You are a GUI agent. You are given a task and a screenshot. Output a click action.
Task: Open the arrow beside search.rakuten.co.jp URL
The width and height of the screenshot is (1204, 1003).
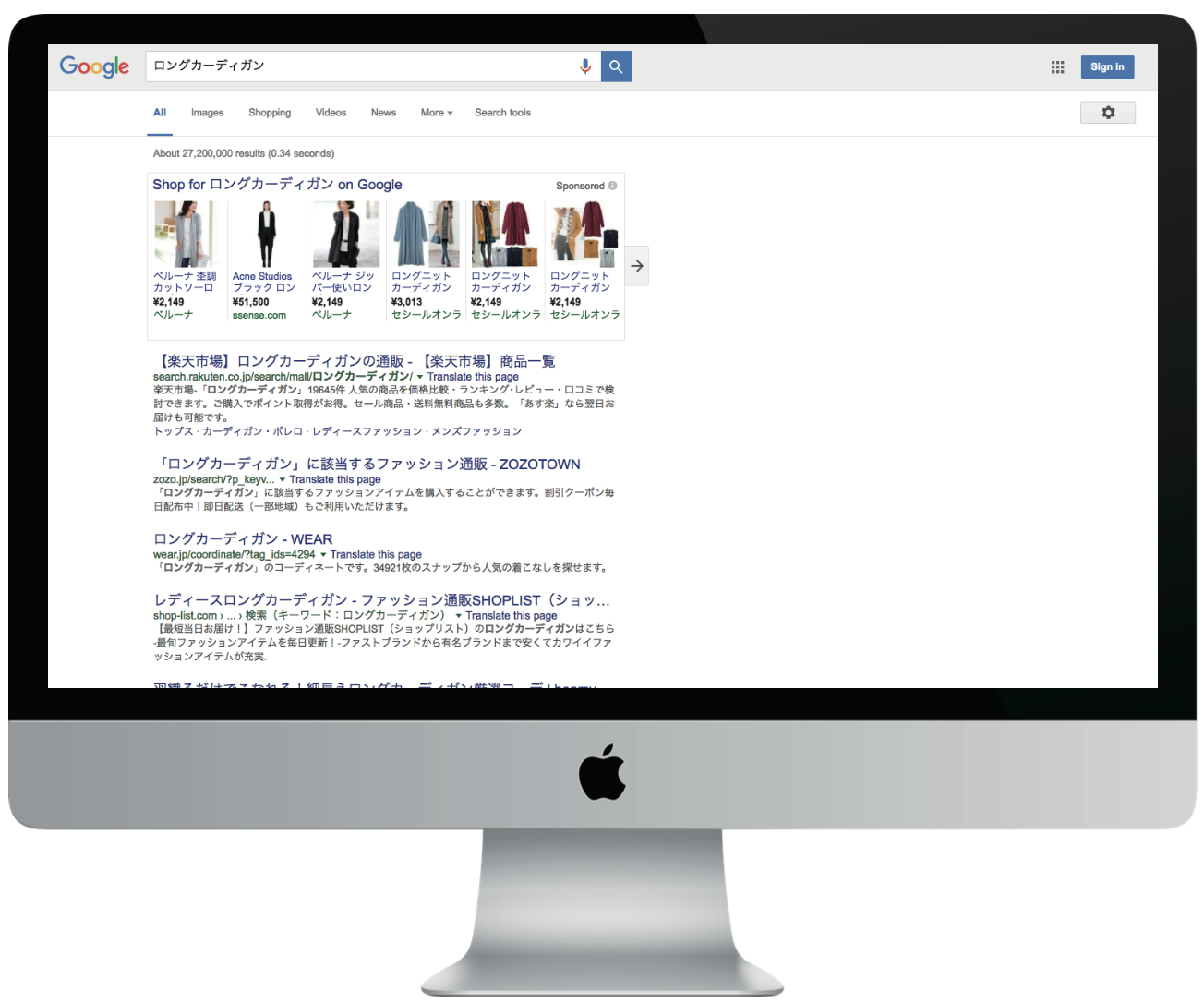420,377
